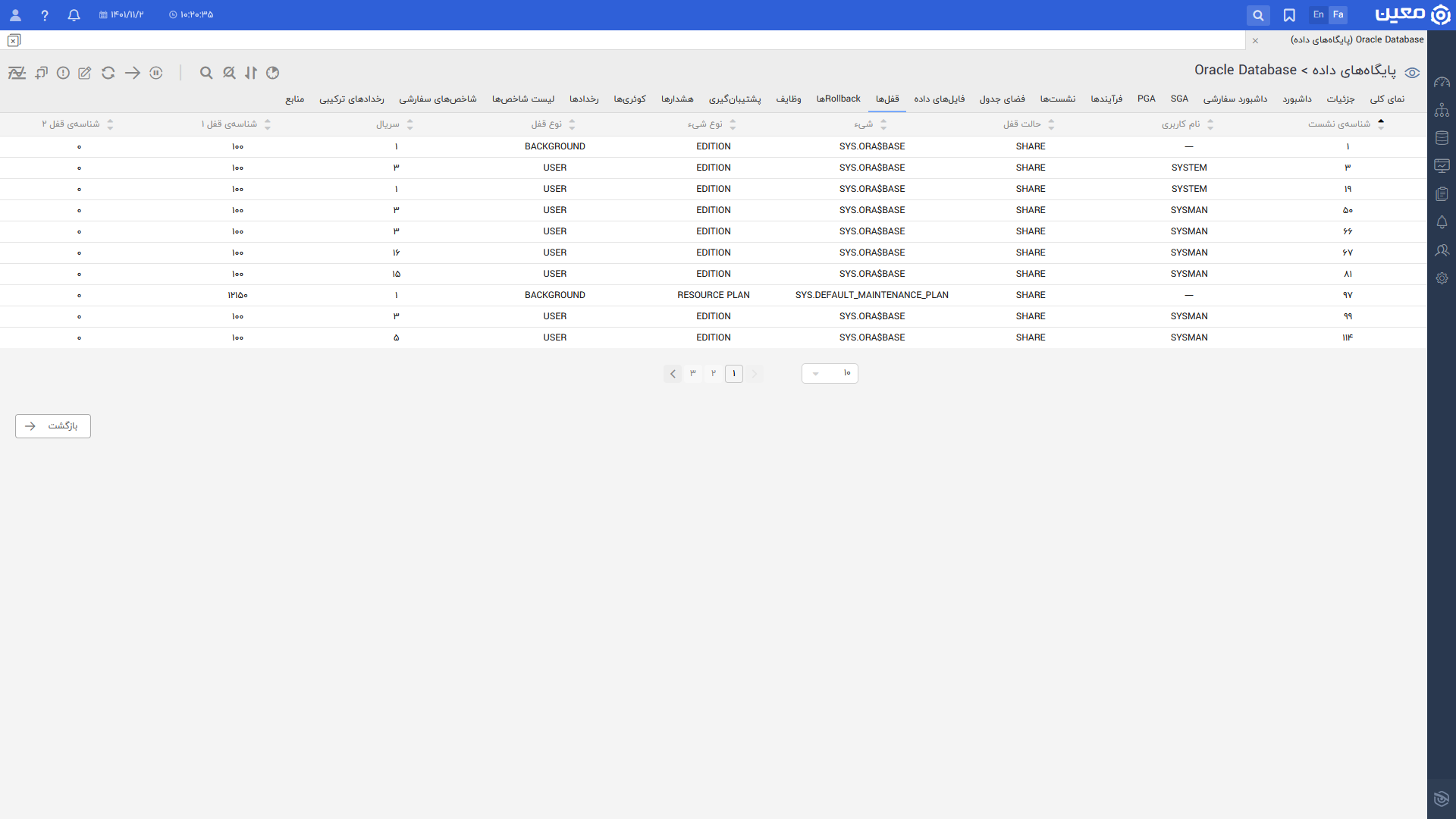Click the session ID ۱۱۴ cell

tap(1348, 337)
